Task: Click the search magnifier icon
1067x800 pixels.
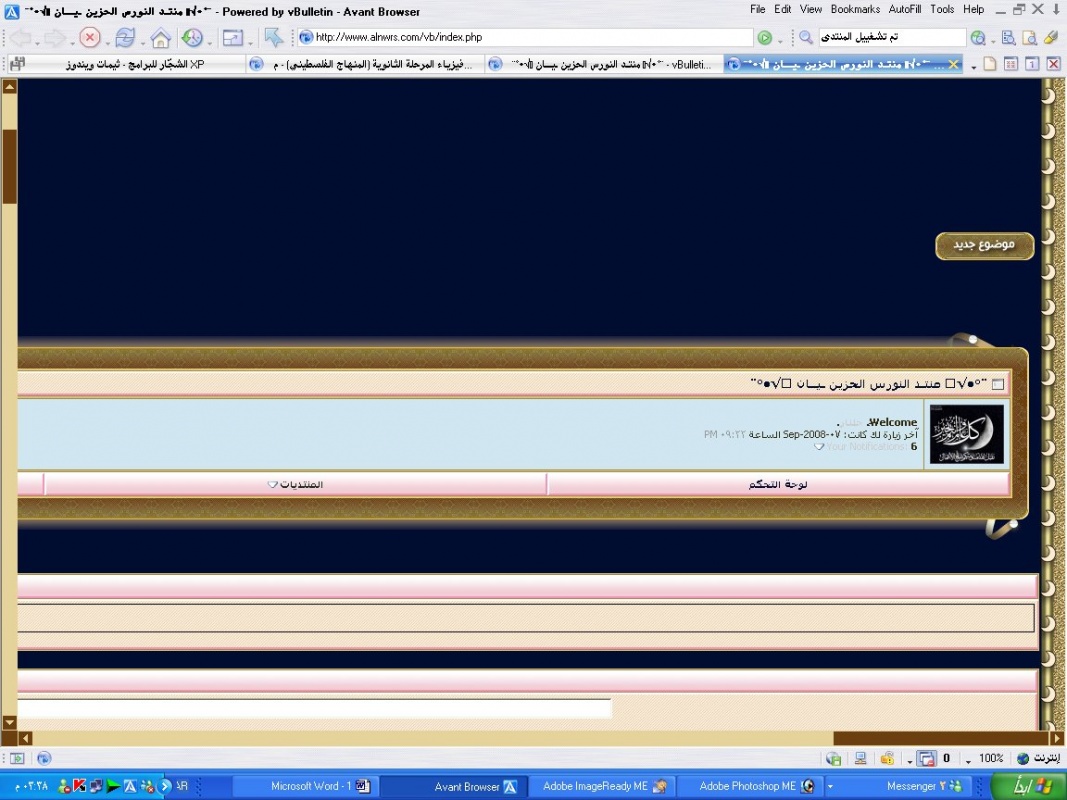Action: pos(805,38)
